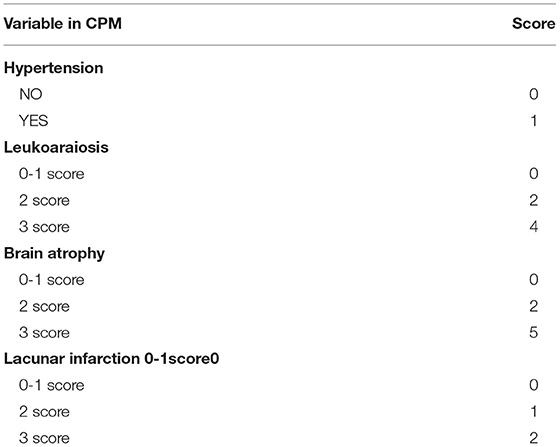Click Brain atrophy '0-1 score' row label
The height and width of the screenshot is (447, 560).
pyautogui.click(x=52, y=280)
